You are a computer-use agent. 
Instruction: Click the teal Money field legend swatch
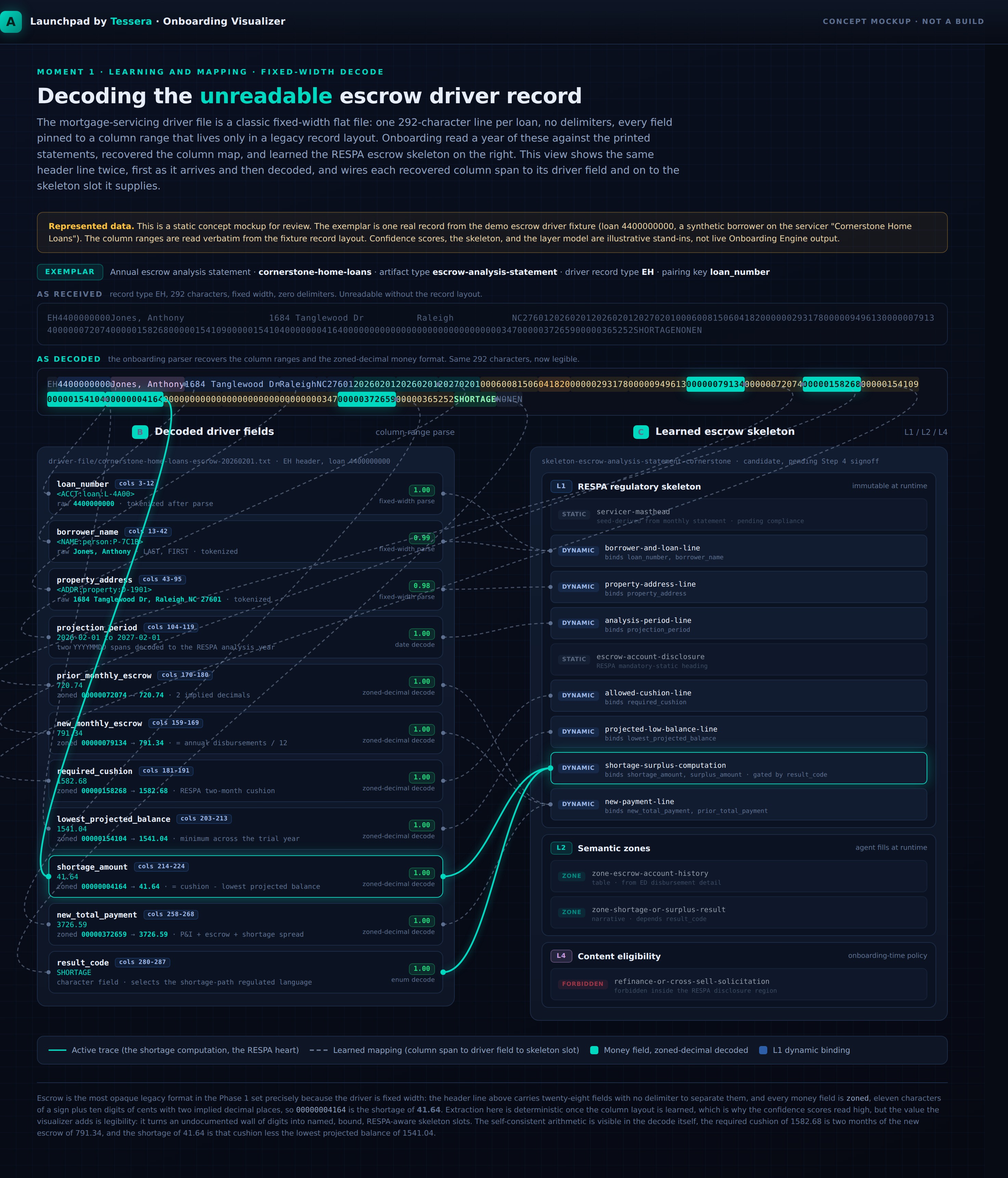pos(594,1050)
